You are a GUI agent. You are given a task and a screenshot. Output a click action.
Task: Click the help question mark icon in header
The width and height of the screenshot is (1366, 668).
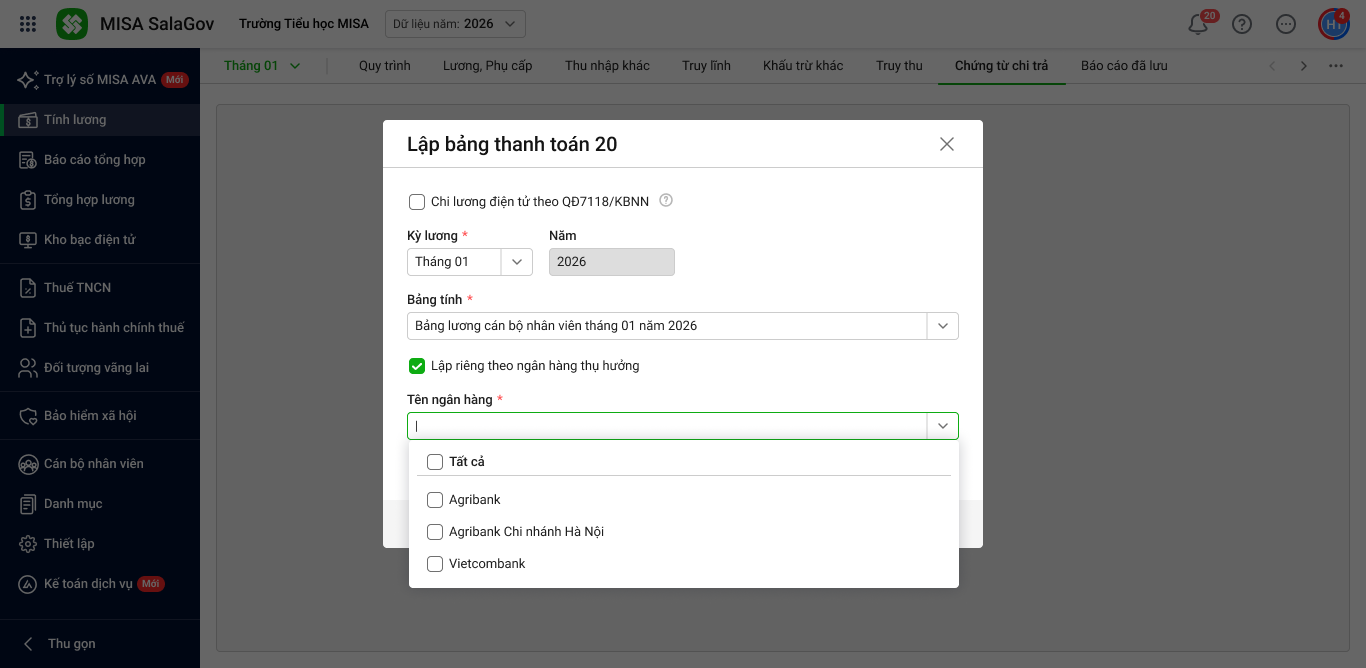pyautogui.click(x=1242, y=25)
